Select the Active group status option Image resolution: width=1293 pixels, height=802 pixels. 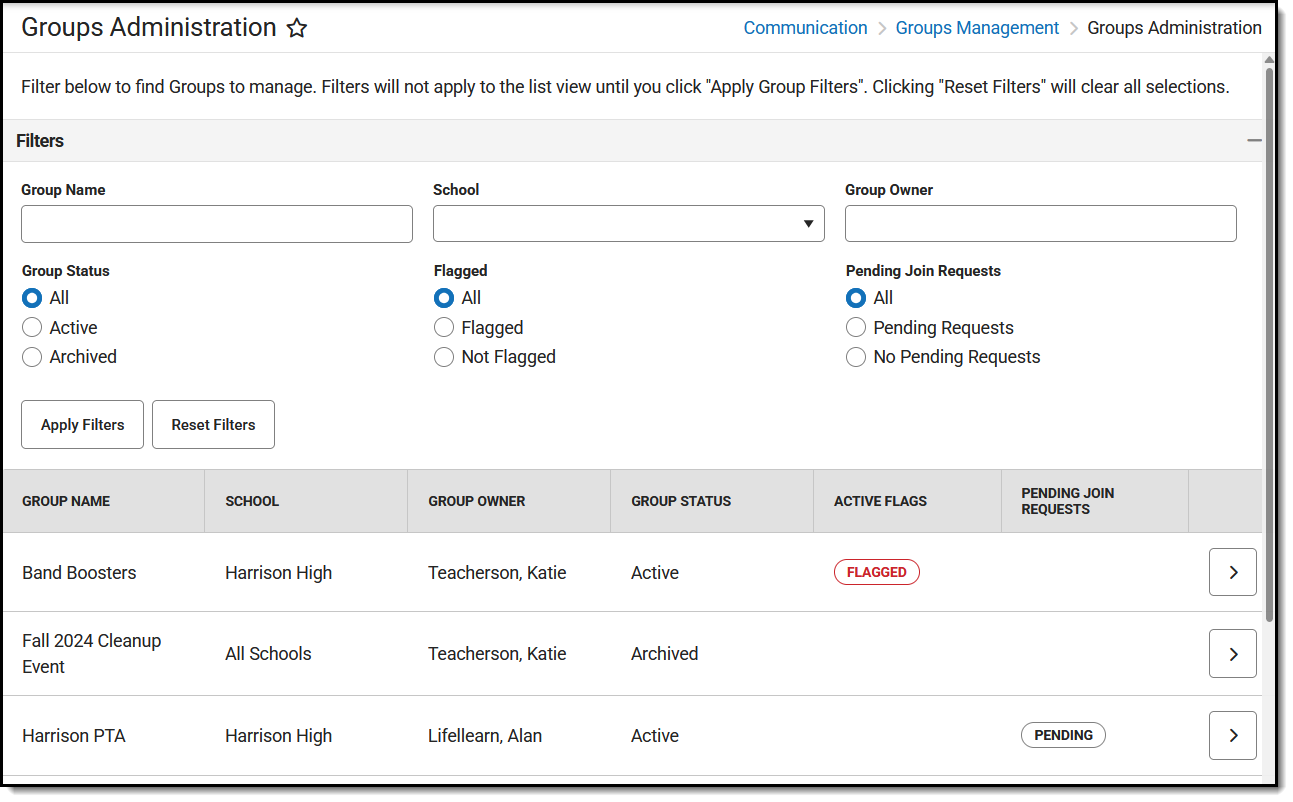[31, 327]
